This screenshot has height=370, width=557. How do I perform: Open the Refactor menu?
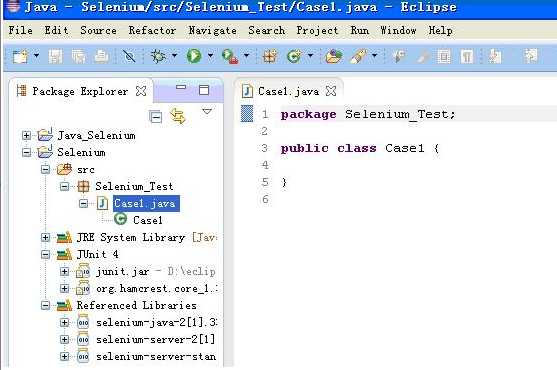point(152,31)
